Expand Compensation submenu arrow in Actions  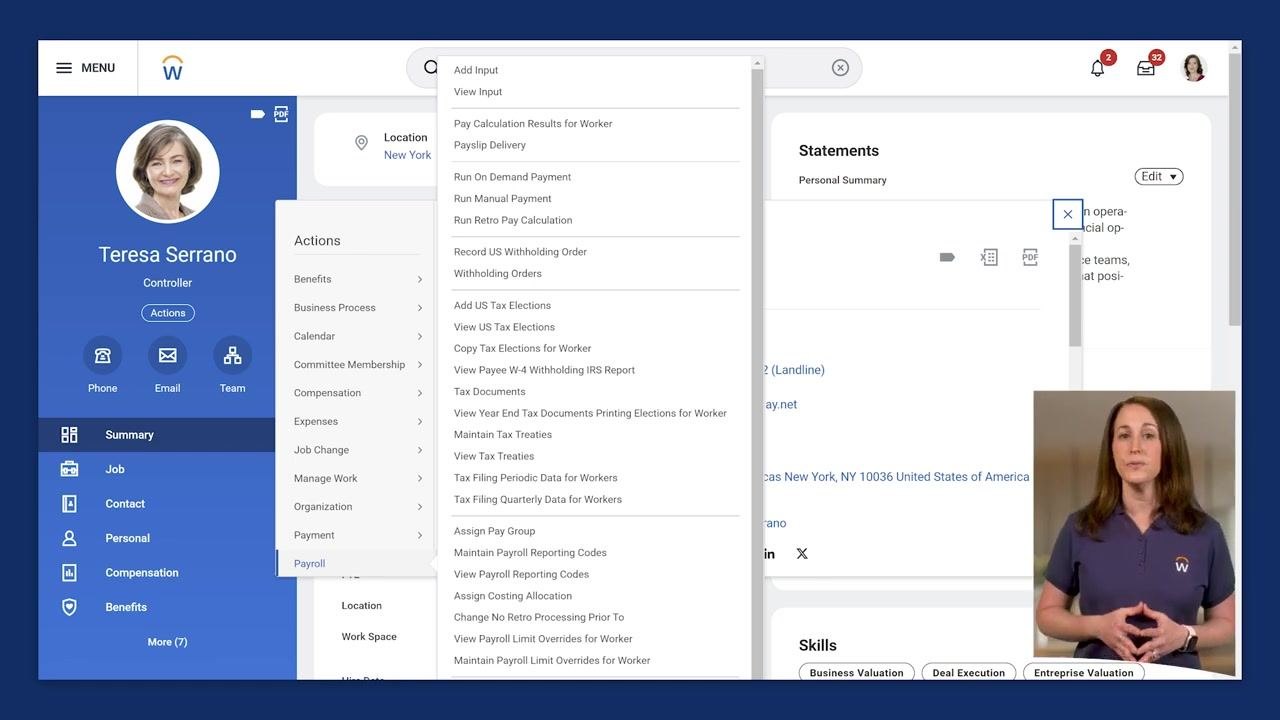pos(420,393)
